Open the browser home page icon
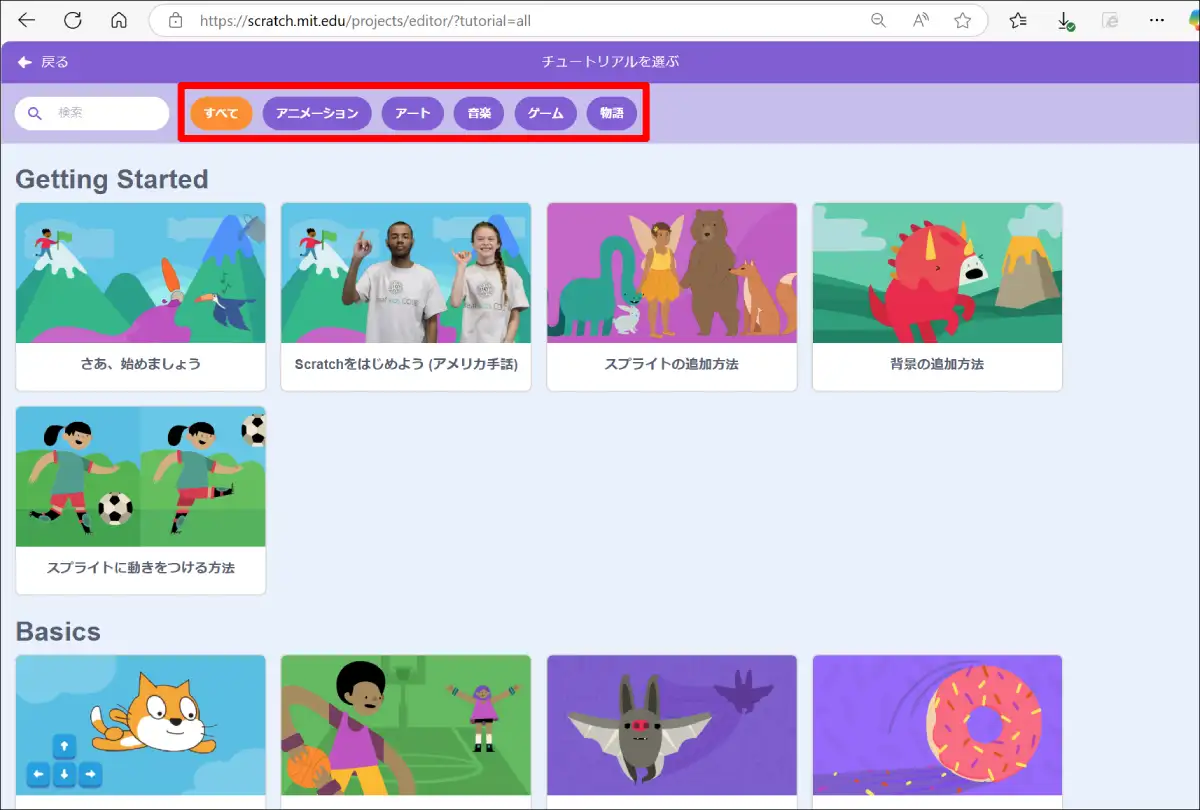 click(x=119, y=20)
